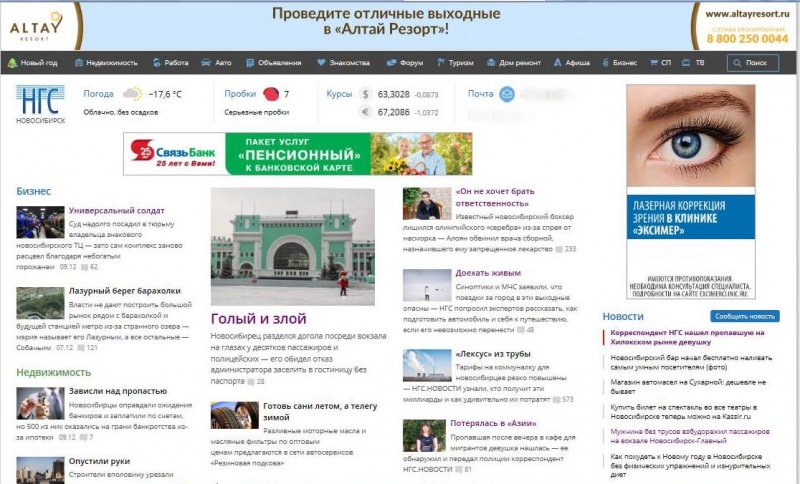Click the red traffic jam indicator
The height and width of the screenshot is (484, 800).
(x=270, y=95)
